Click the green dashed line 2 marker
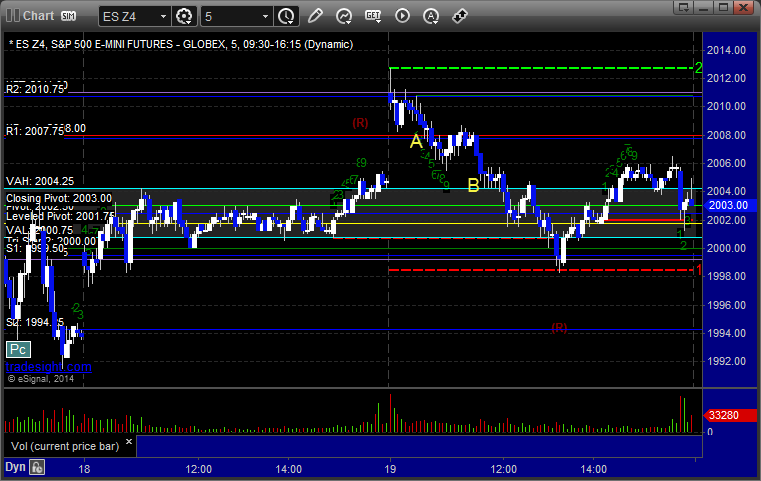 tap(698, 68)
